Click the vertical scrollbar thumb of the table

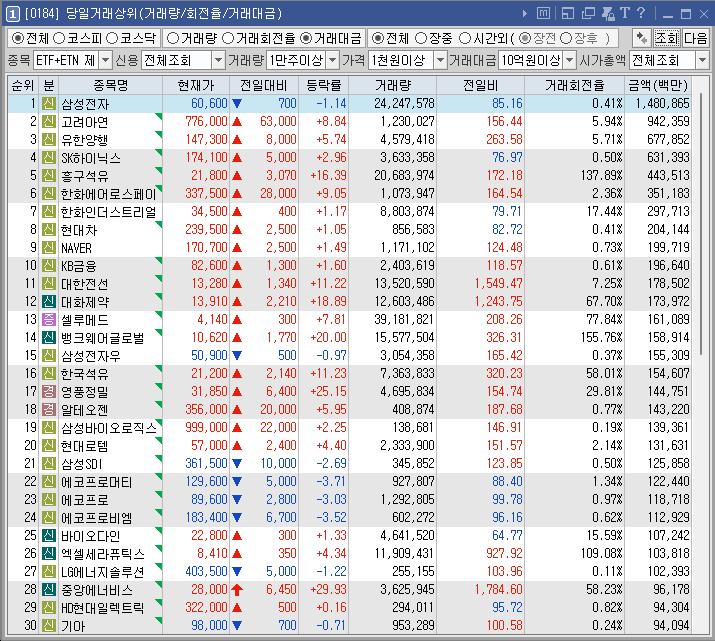pos(701,223)
